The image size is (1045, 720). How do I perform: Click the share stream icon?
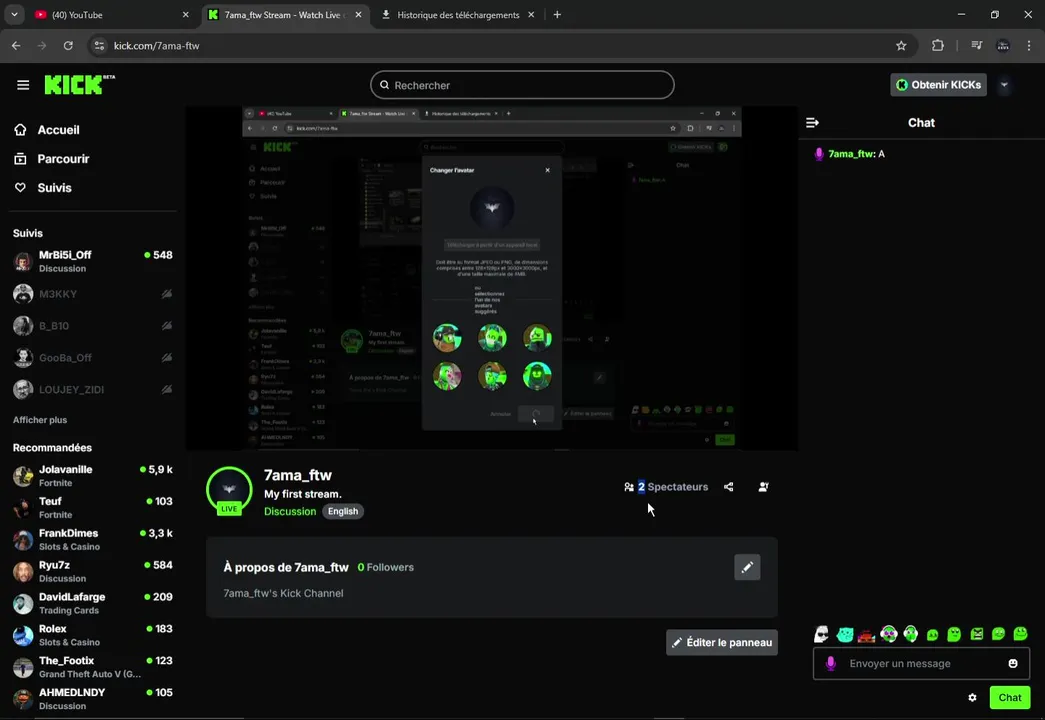tap(728, 487)
